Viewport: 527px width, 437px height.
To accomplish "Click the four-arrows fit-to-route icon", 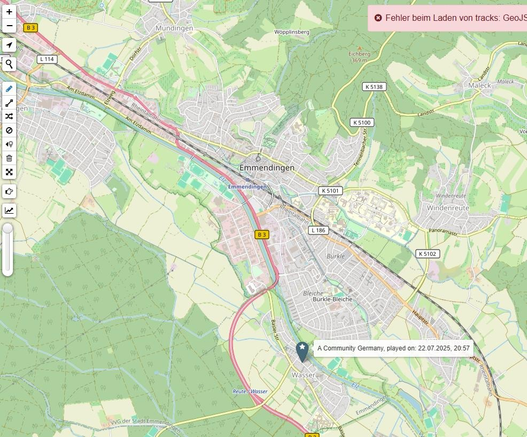I will tap(9, 172).
